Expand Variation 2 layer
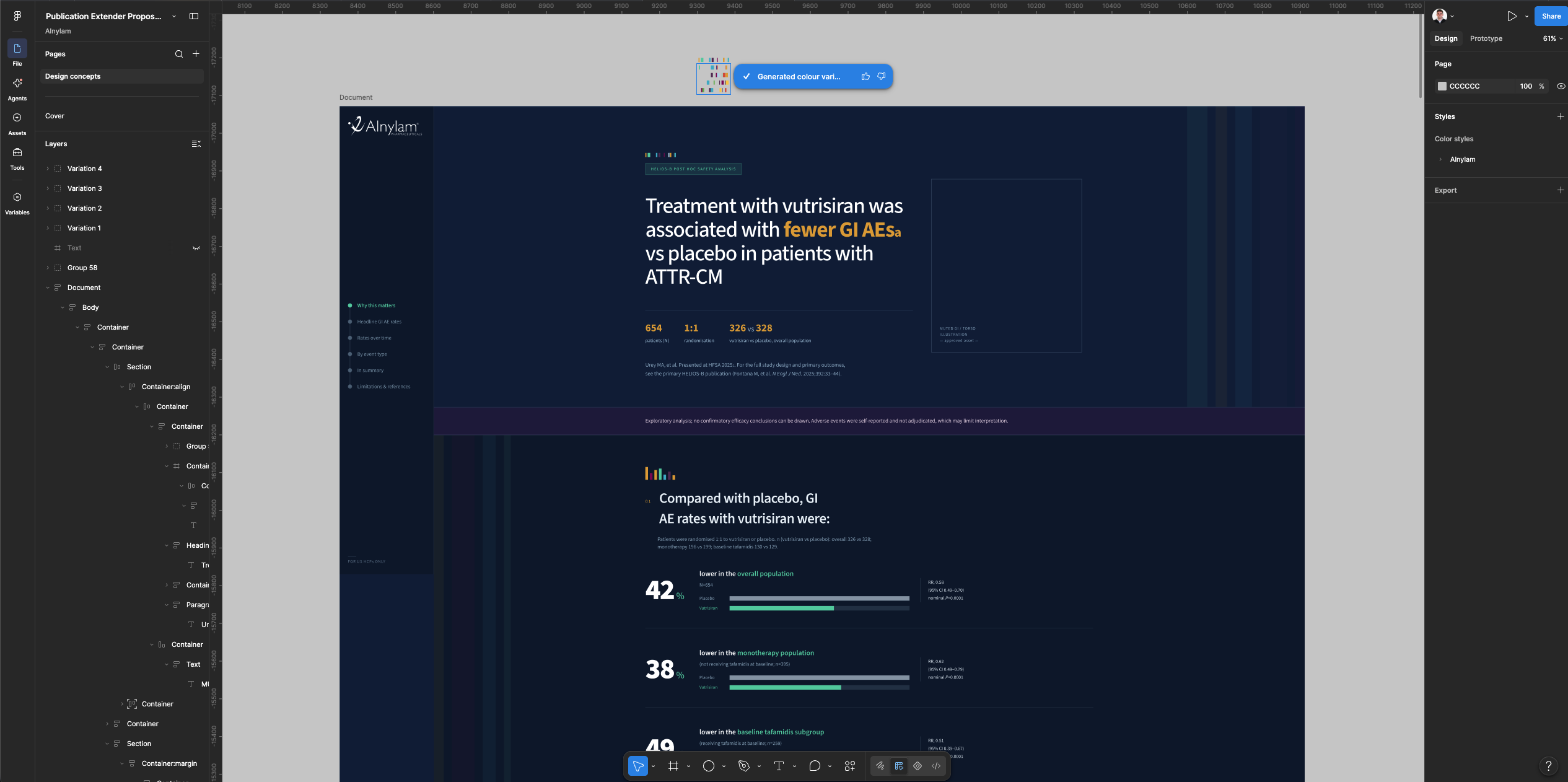The height and width of the screenshot is (782, 1568). (48, 208)
